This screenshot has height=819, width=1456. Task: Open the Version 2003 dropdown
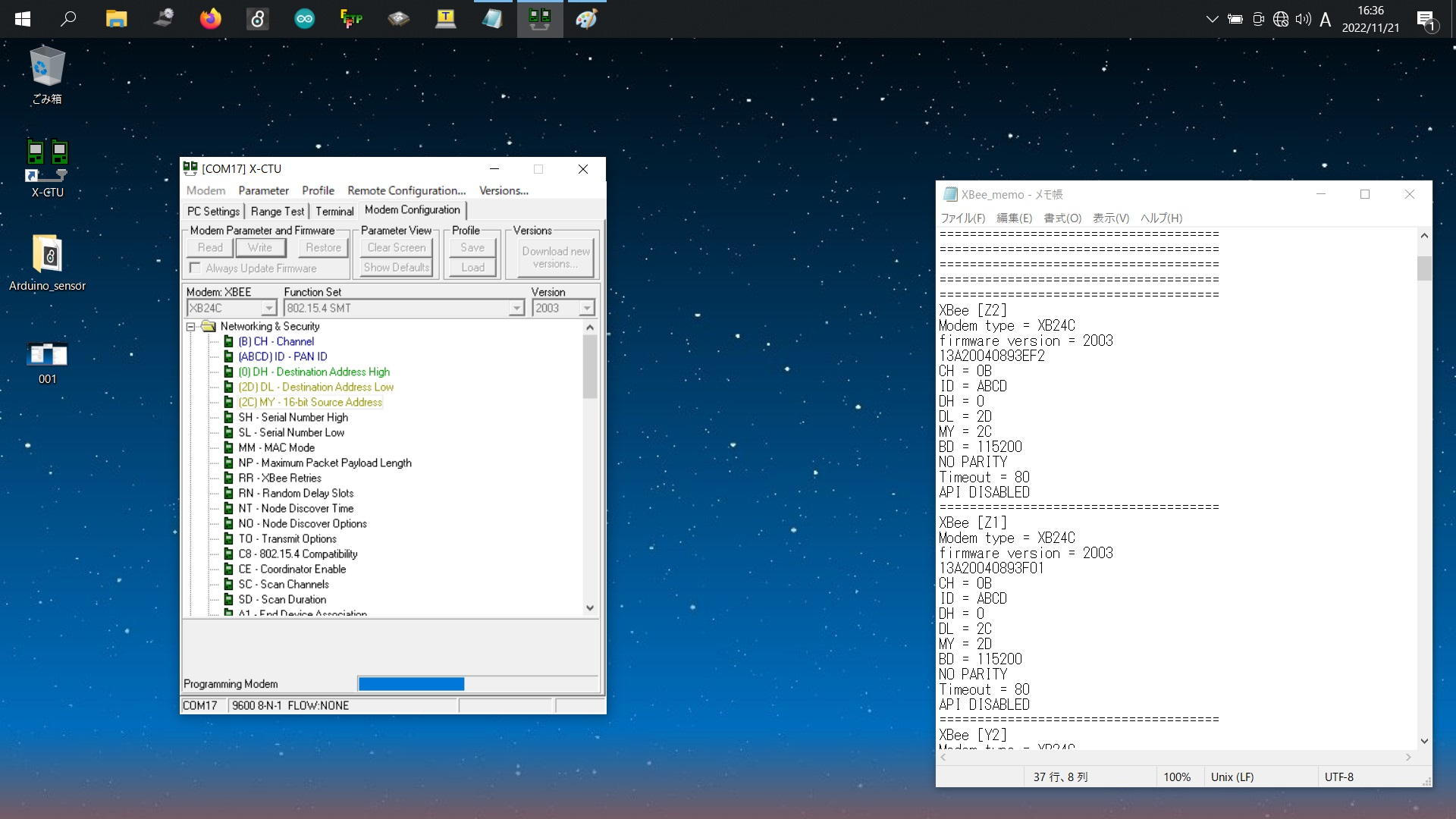point(586,308)
